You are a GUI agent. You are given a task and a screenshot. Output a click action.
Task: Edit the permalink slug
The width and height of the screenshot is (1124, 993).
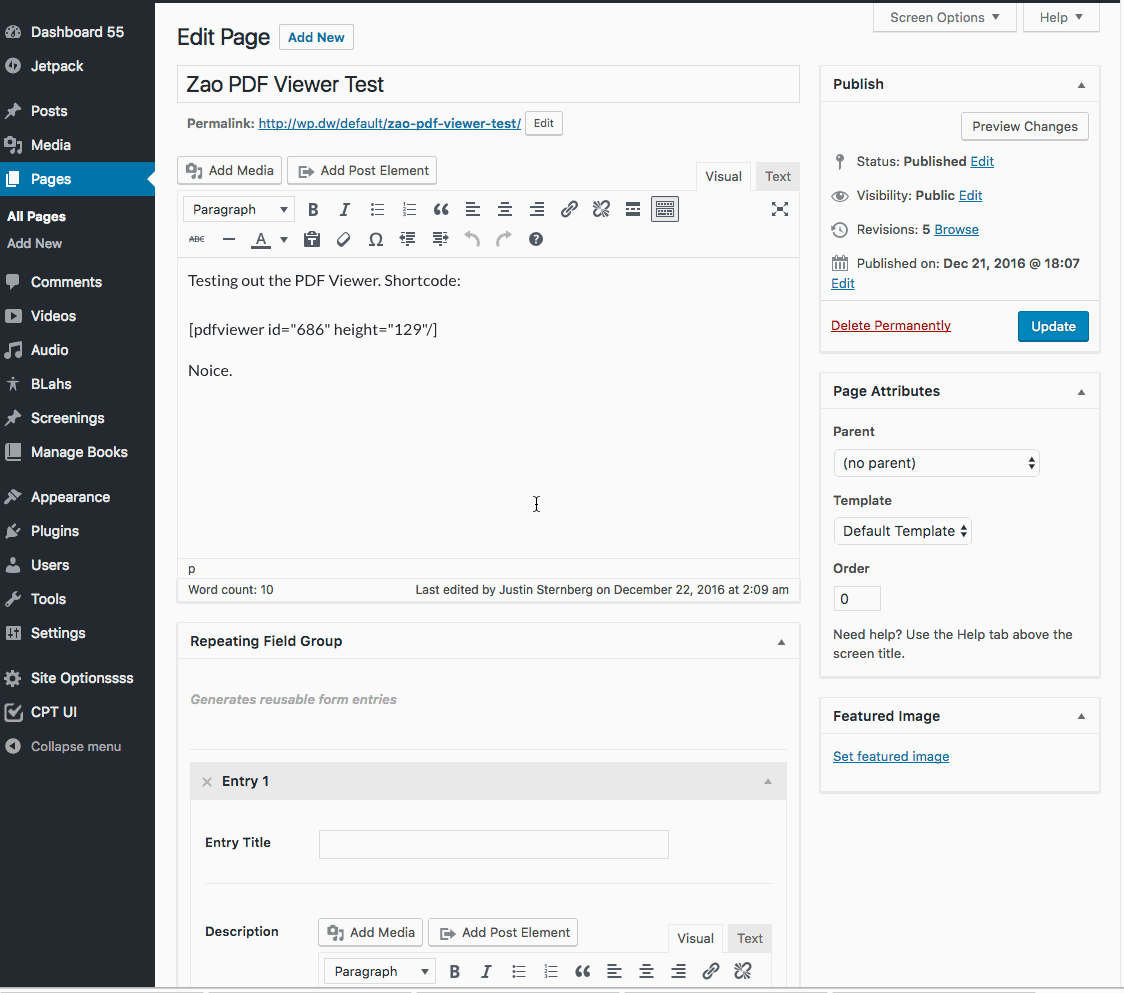[543, 123]
